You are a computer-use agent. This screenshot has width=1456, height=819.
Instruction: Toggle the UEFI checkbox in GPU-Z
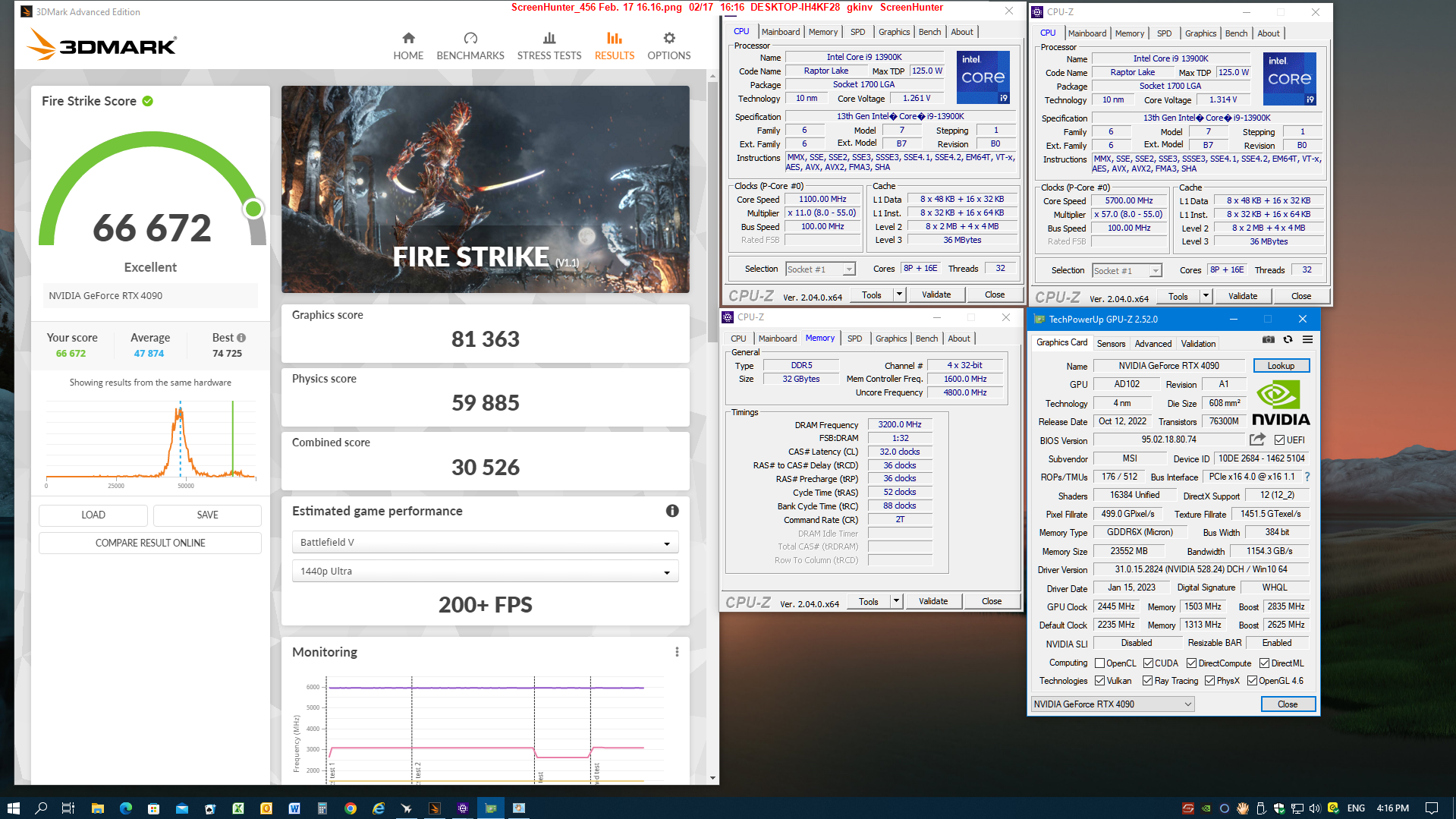(1279, 439)
